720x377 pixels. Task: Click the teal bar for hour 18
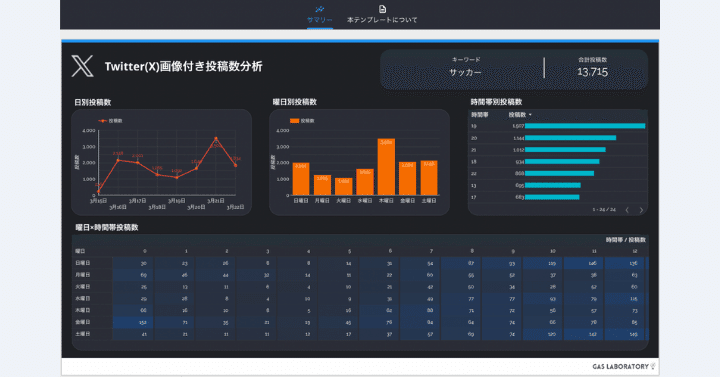pos(562,162)
